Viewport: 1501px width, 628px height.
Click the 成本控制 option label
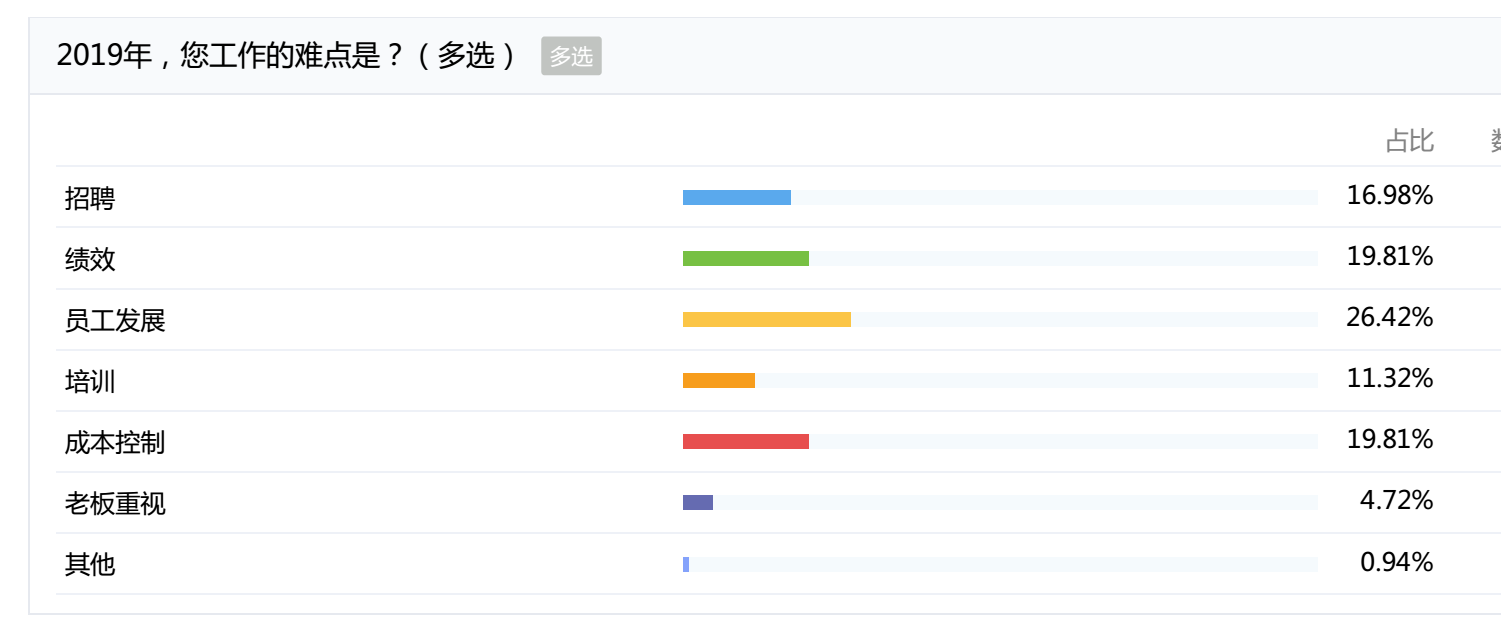pos(115,442)
